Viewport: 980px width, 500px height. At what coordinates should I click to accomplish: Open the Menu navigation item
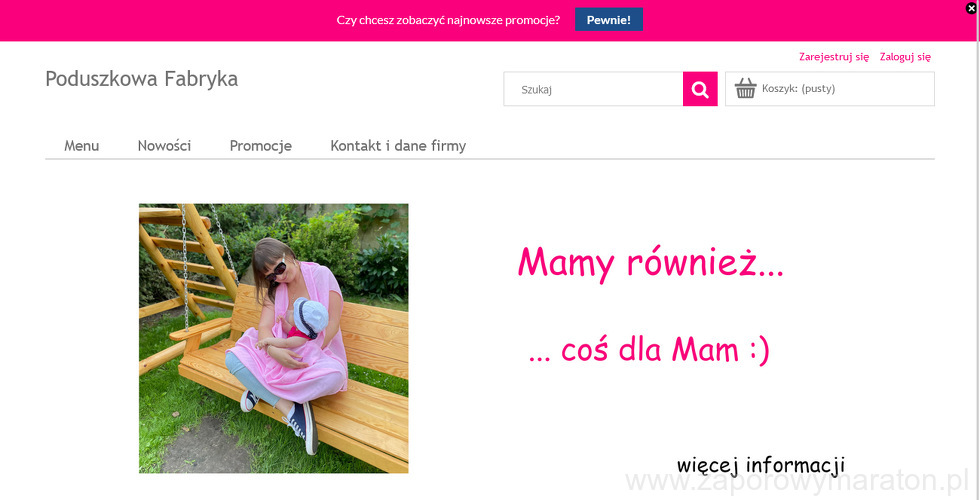pyautogui.click(x=82, y=146)
